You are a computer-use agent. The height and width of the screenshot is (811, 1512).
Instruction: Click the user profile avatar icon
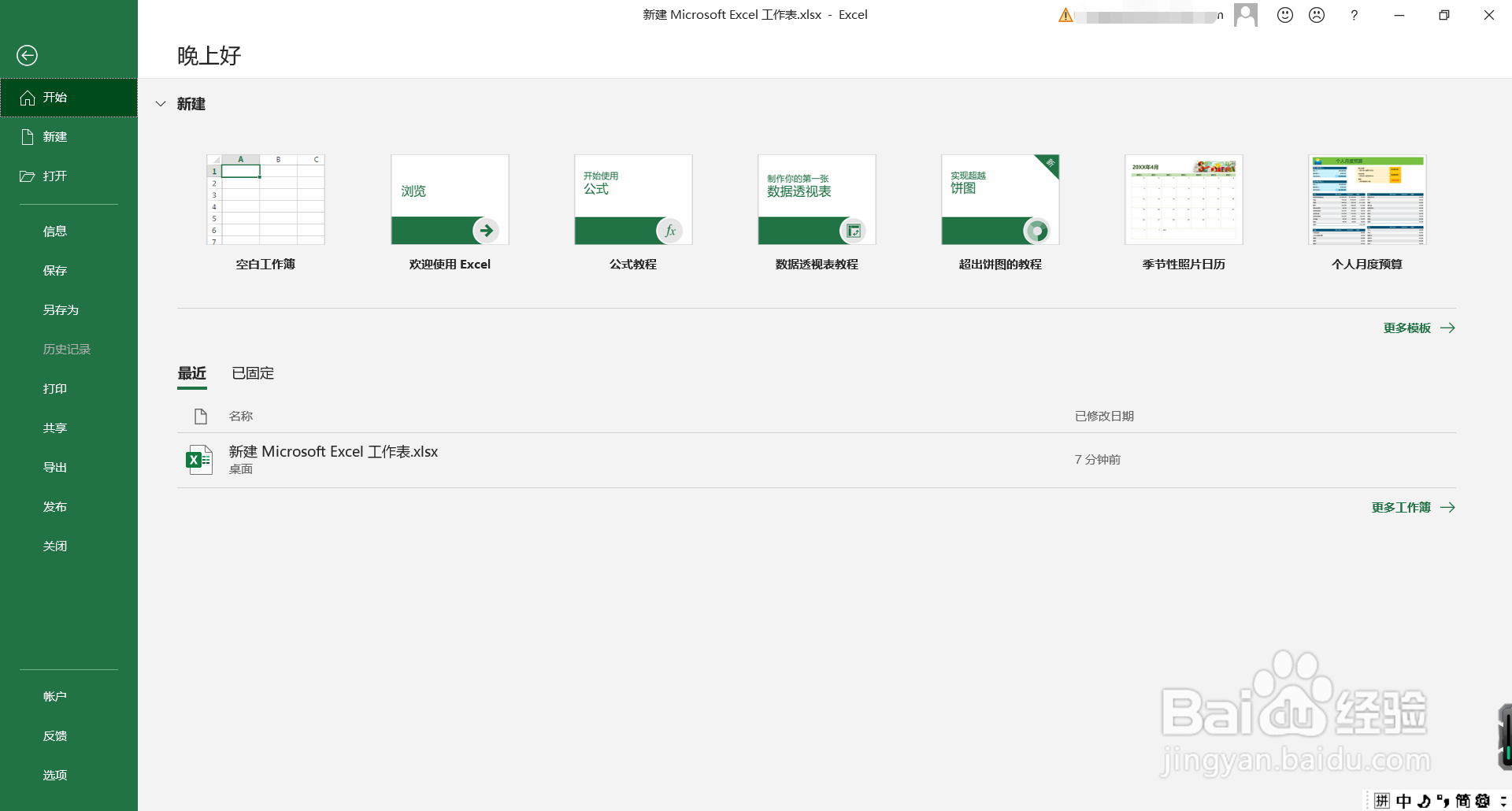[1246, 15]
